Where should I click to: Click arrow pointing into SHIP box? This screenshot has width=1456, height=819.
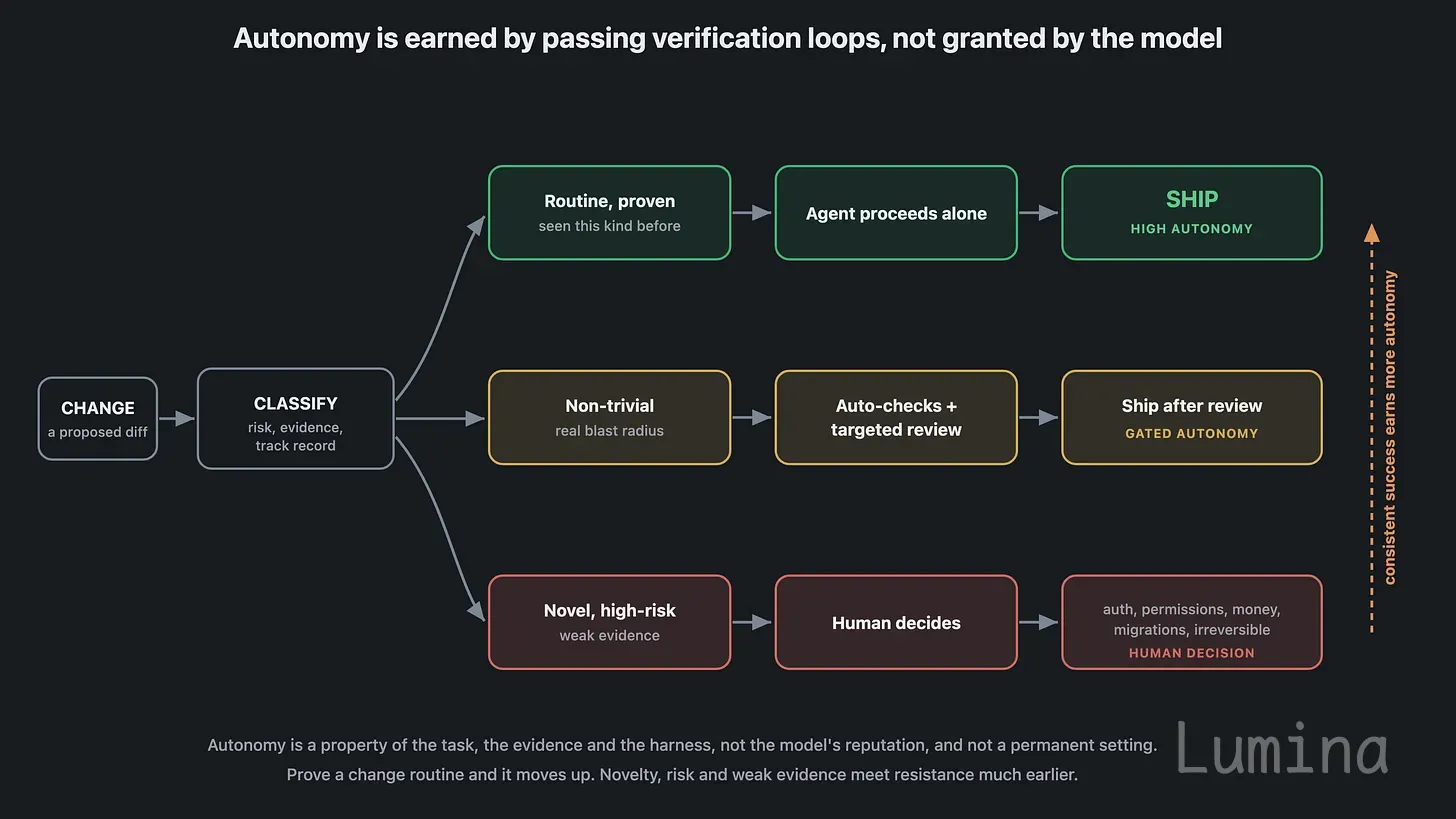tap(1039, 213)
